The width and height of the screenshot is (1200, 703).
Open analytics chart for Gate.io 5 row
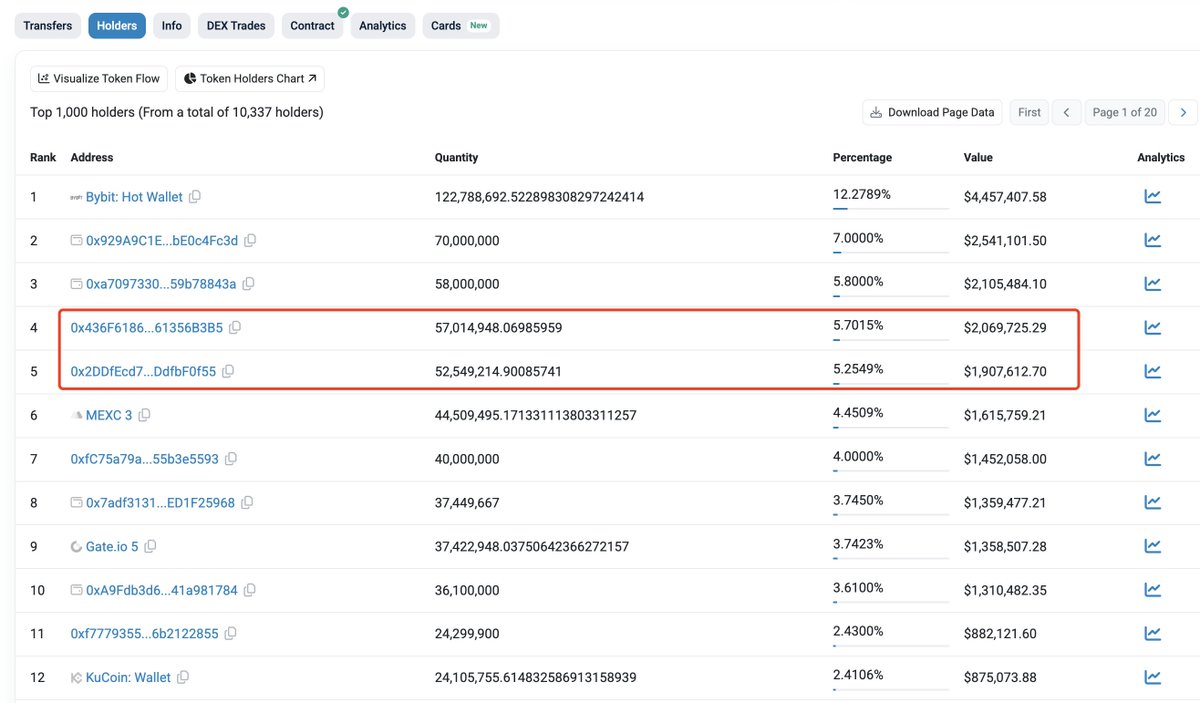coord(1152,546)
